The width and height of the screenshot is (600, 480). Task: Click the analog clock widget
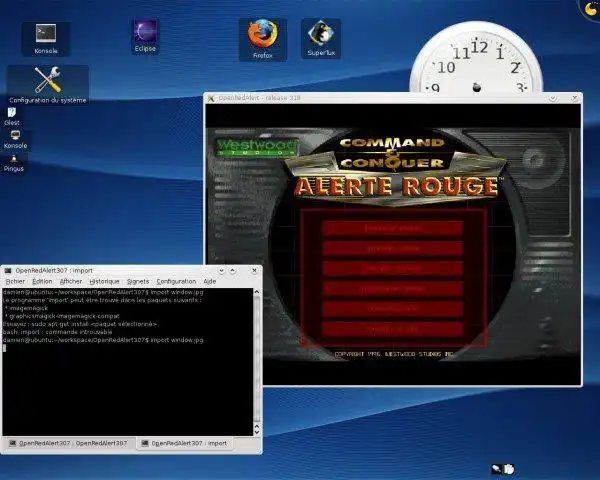[x=476, y=57]
